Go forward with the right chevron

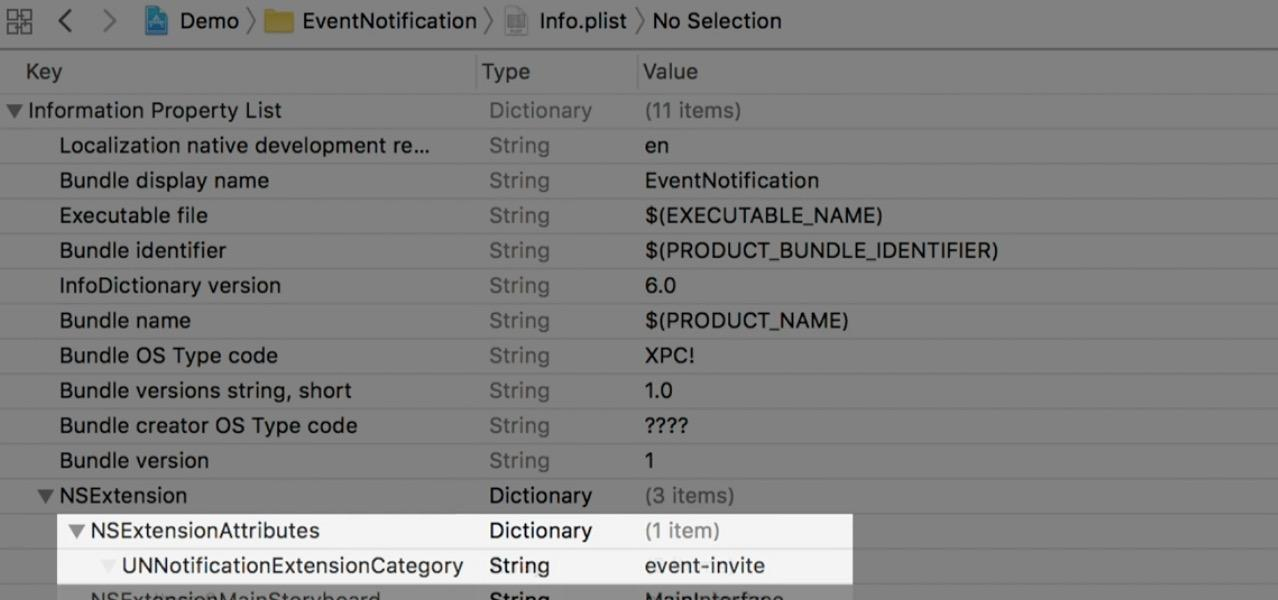point(110,21)
